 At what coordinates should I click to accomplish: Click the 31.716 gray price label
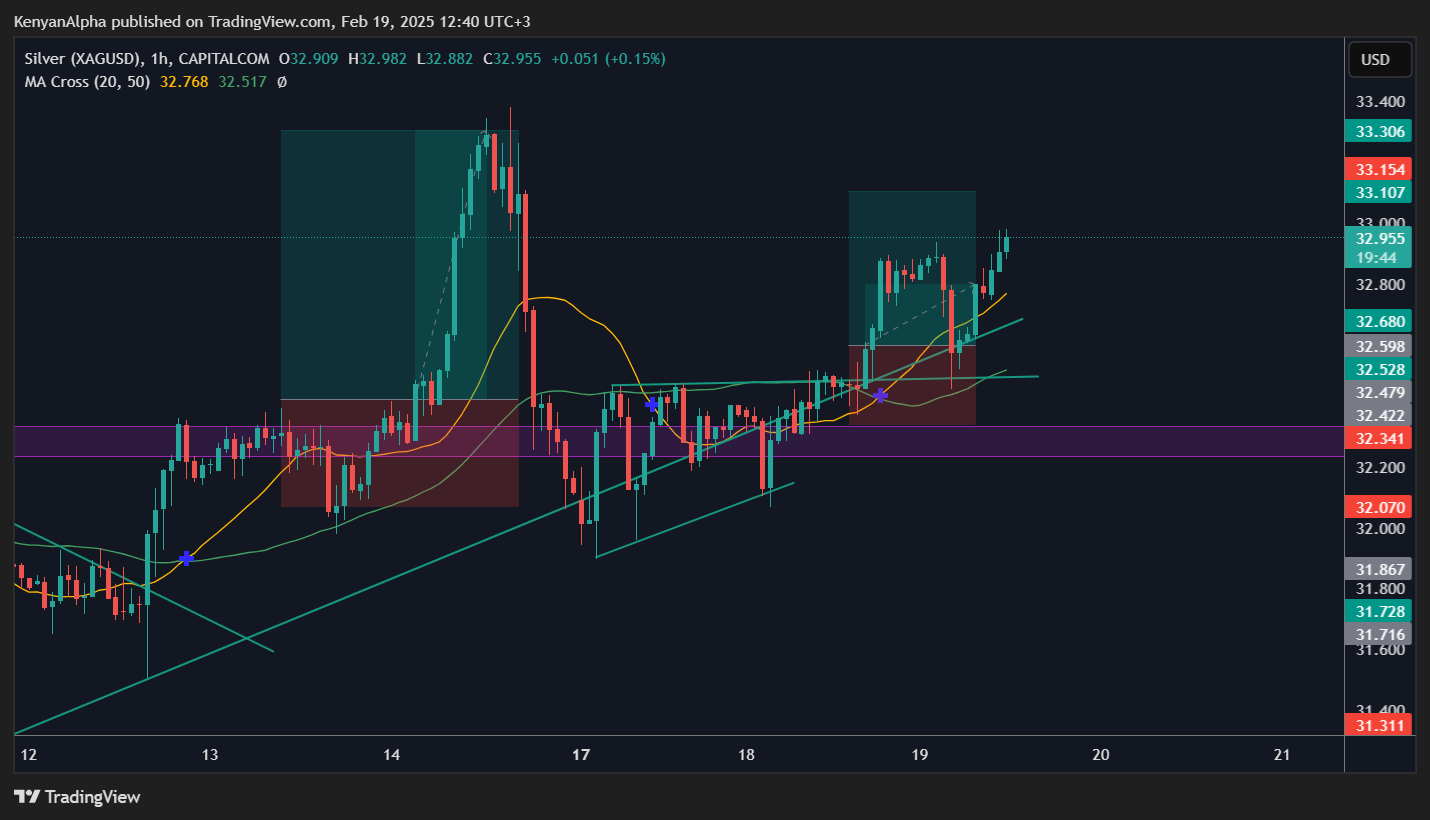tap(1379, 634)
